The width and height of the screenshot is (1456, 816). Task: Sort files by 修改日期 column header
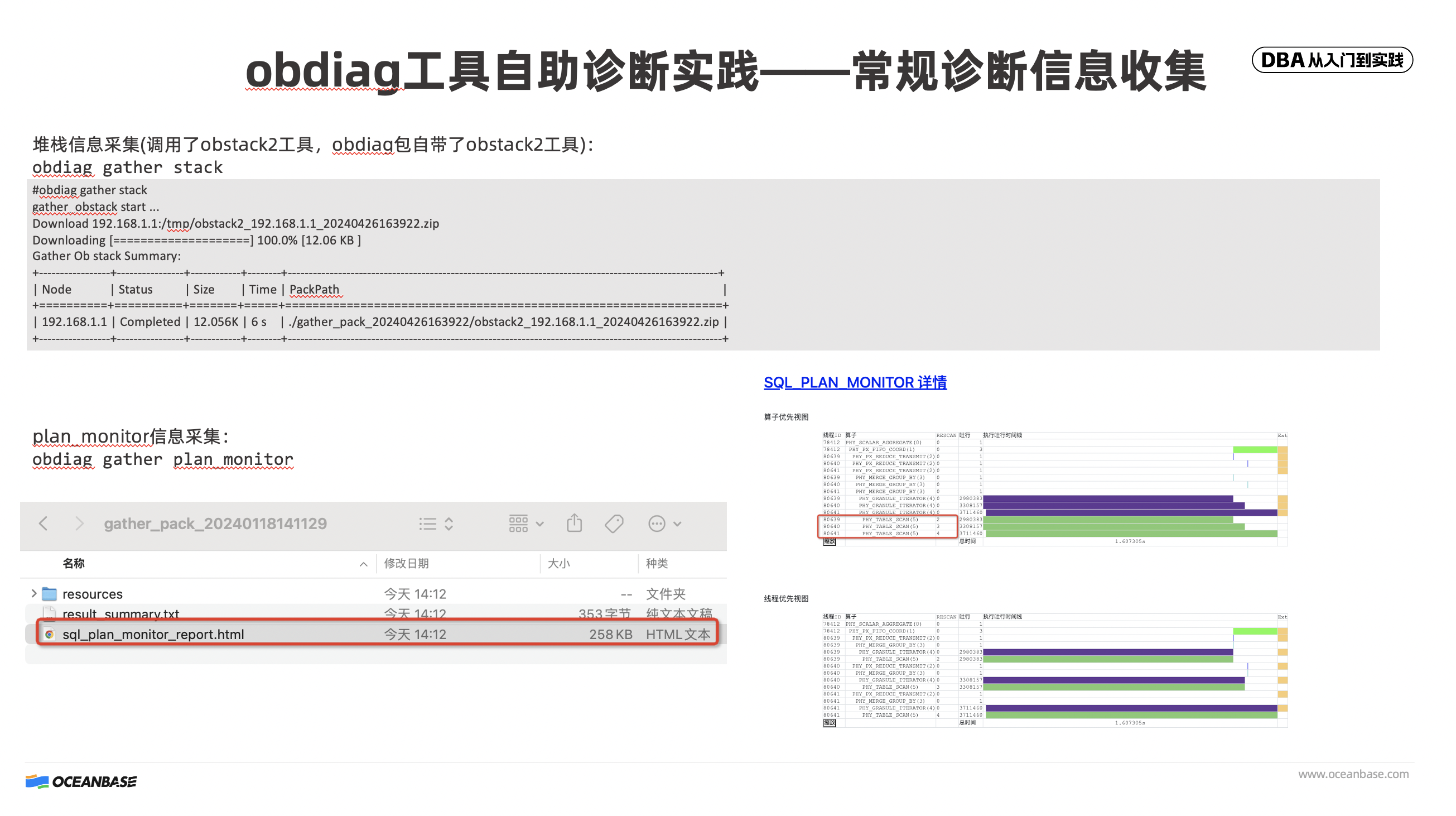(x=406, y=563)
